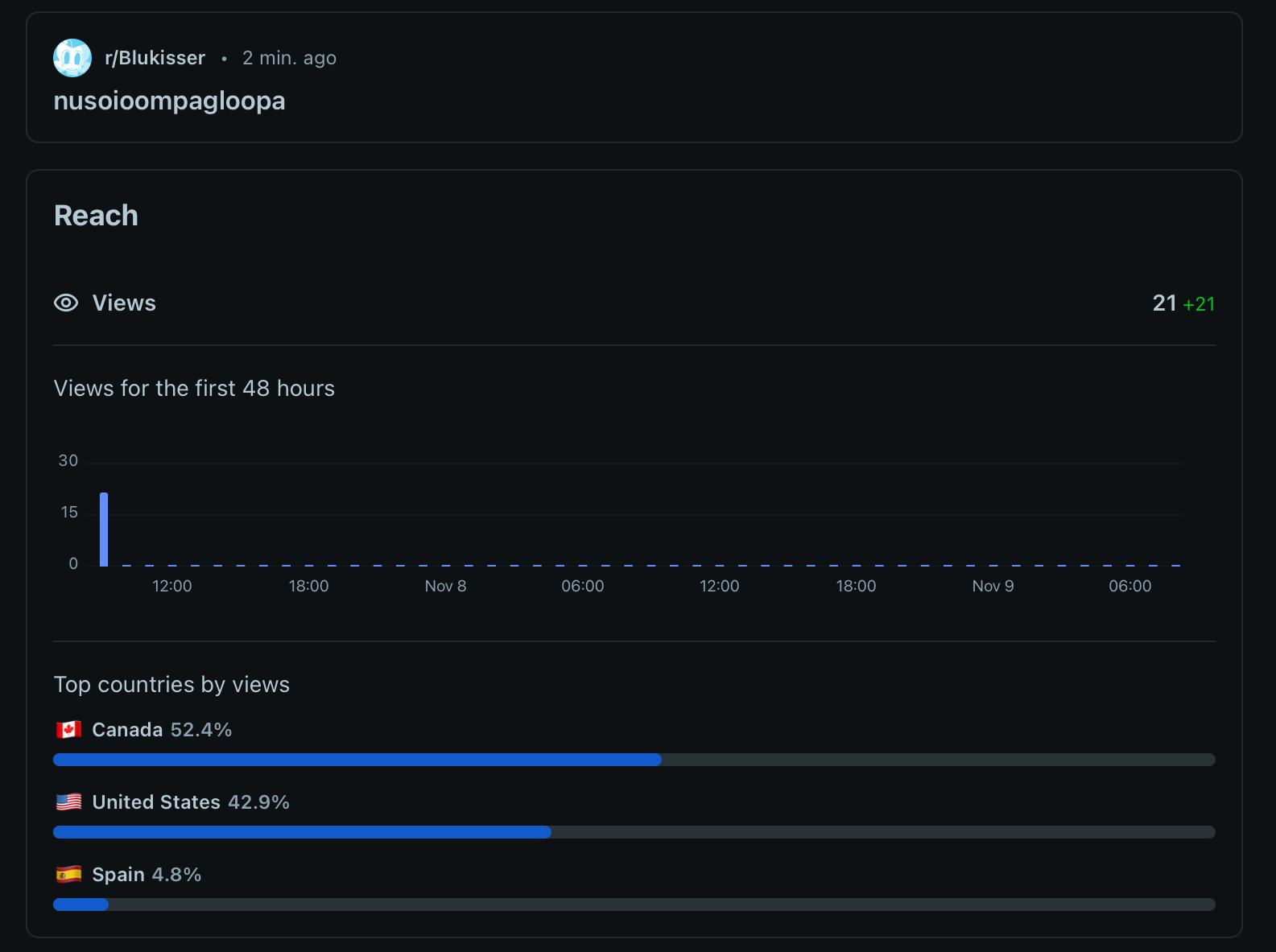
Task: Open the nusoioompagloopa post title
Action: [x=169, y=101]
